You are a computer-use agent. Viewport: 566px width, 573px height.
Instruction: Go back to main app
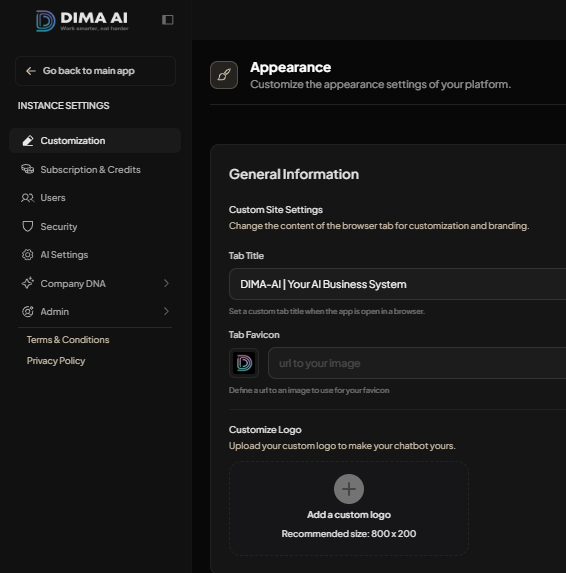tap(95, 71)
